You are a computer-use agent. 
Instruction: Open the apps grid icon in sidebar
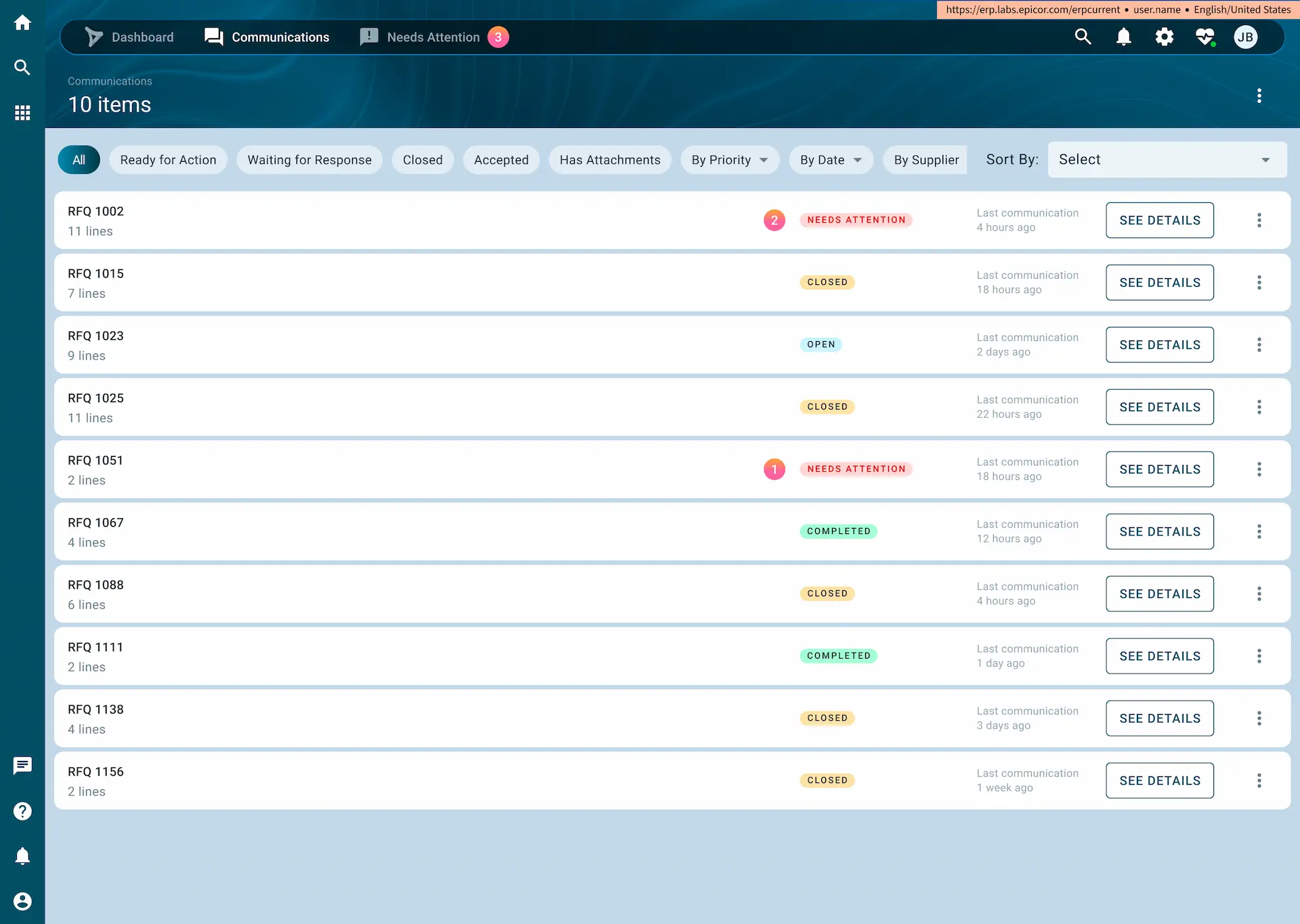[22, 112]
